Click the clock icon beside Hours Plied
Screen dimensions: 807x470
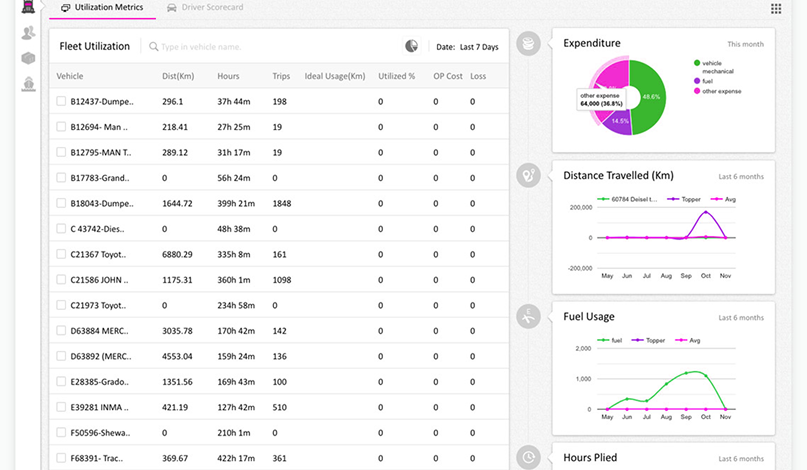point(528,457)
